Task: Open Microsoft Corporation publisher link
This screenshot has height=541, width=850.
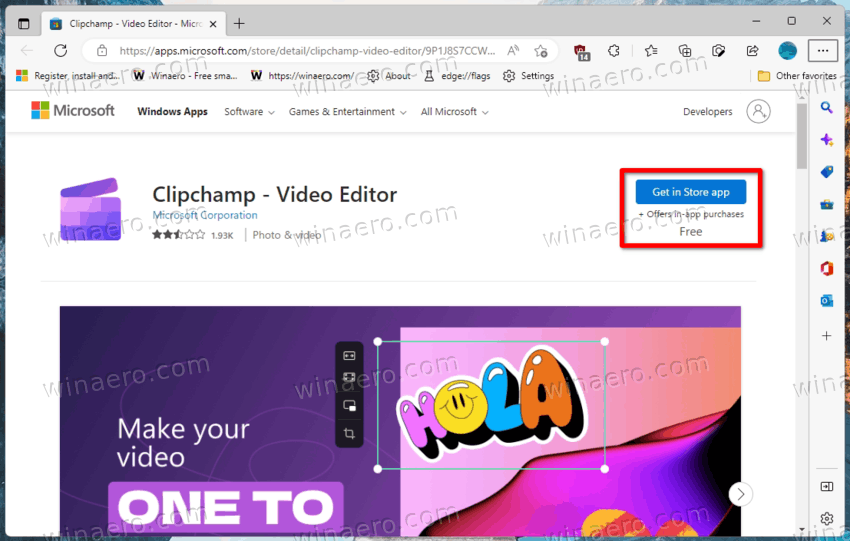Action: [205, 215]
